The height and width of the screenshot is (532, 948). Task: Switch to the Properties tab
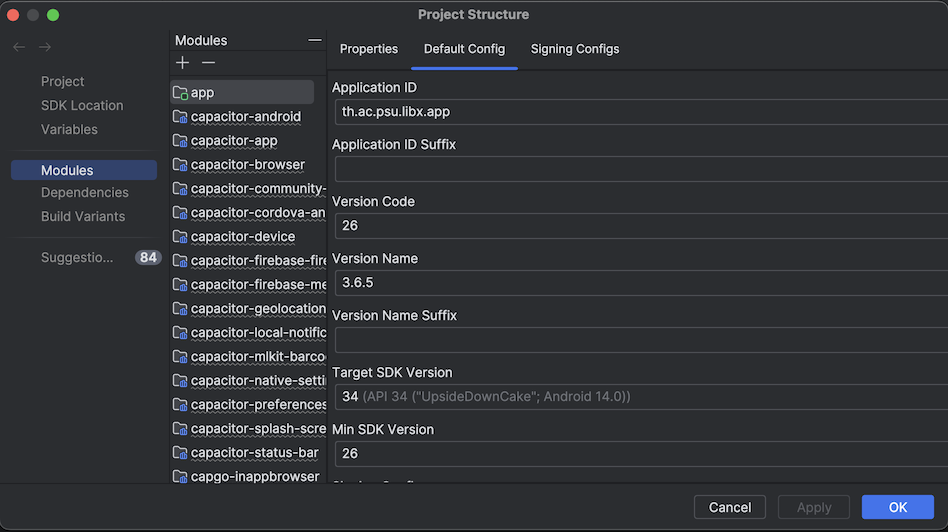369,49
